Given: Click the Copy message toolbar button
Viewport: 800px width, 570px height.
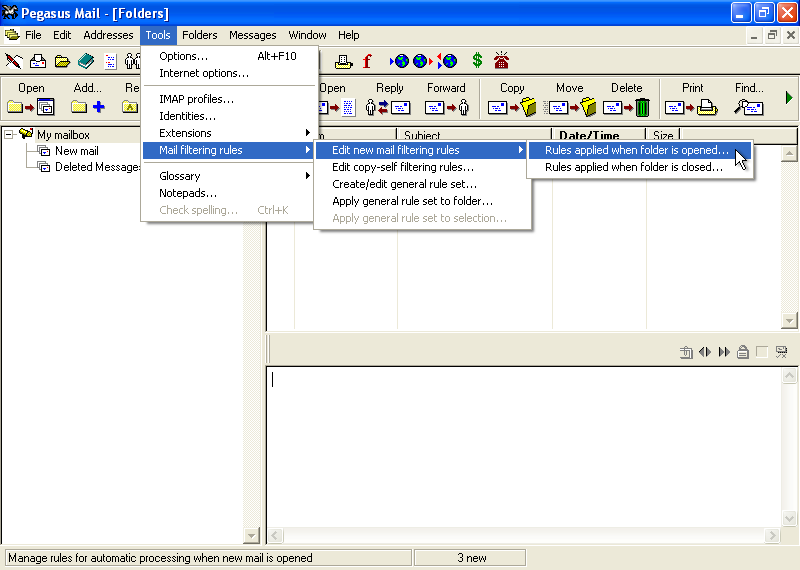Looking at the screenshot, I should coord(512,98).
